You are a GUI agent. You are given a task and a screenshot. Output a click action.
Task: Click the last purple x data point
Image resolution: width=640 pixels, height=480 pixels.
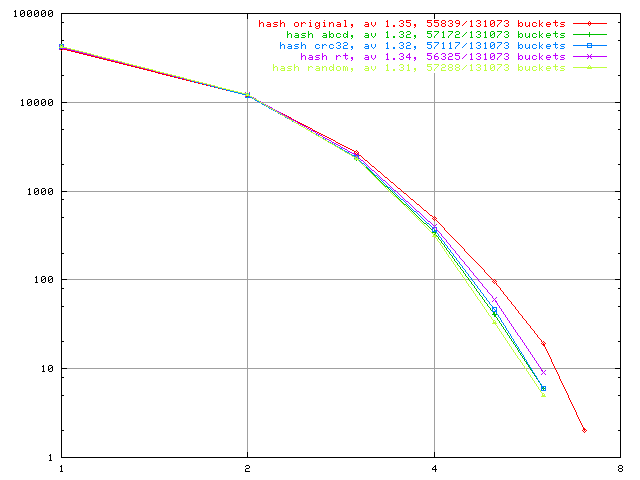point(543,372)
